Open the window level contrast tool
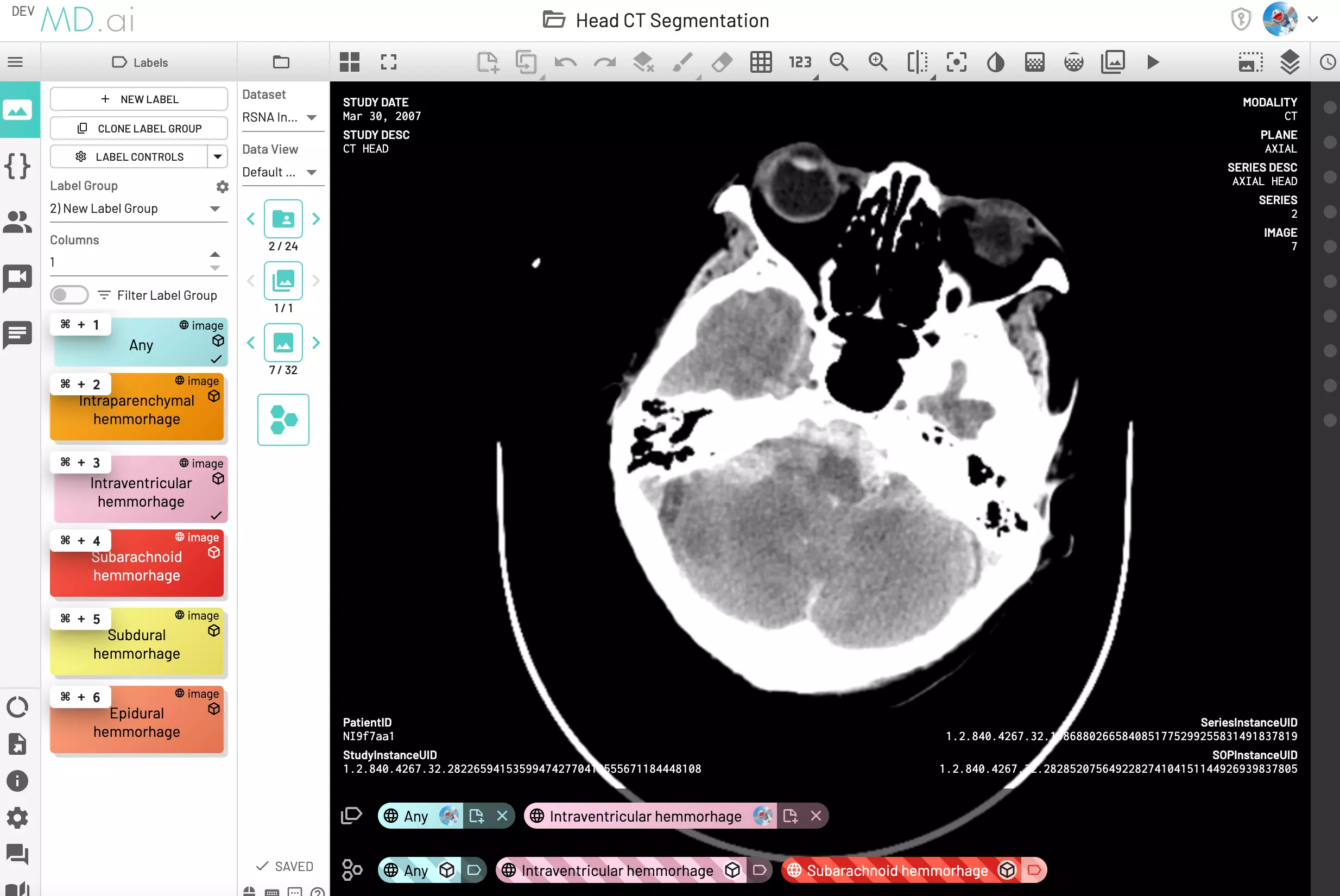Image resolution: width=1340 pixels, height=896 pixels. tap(995, 62)
